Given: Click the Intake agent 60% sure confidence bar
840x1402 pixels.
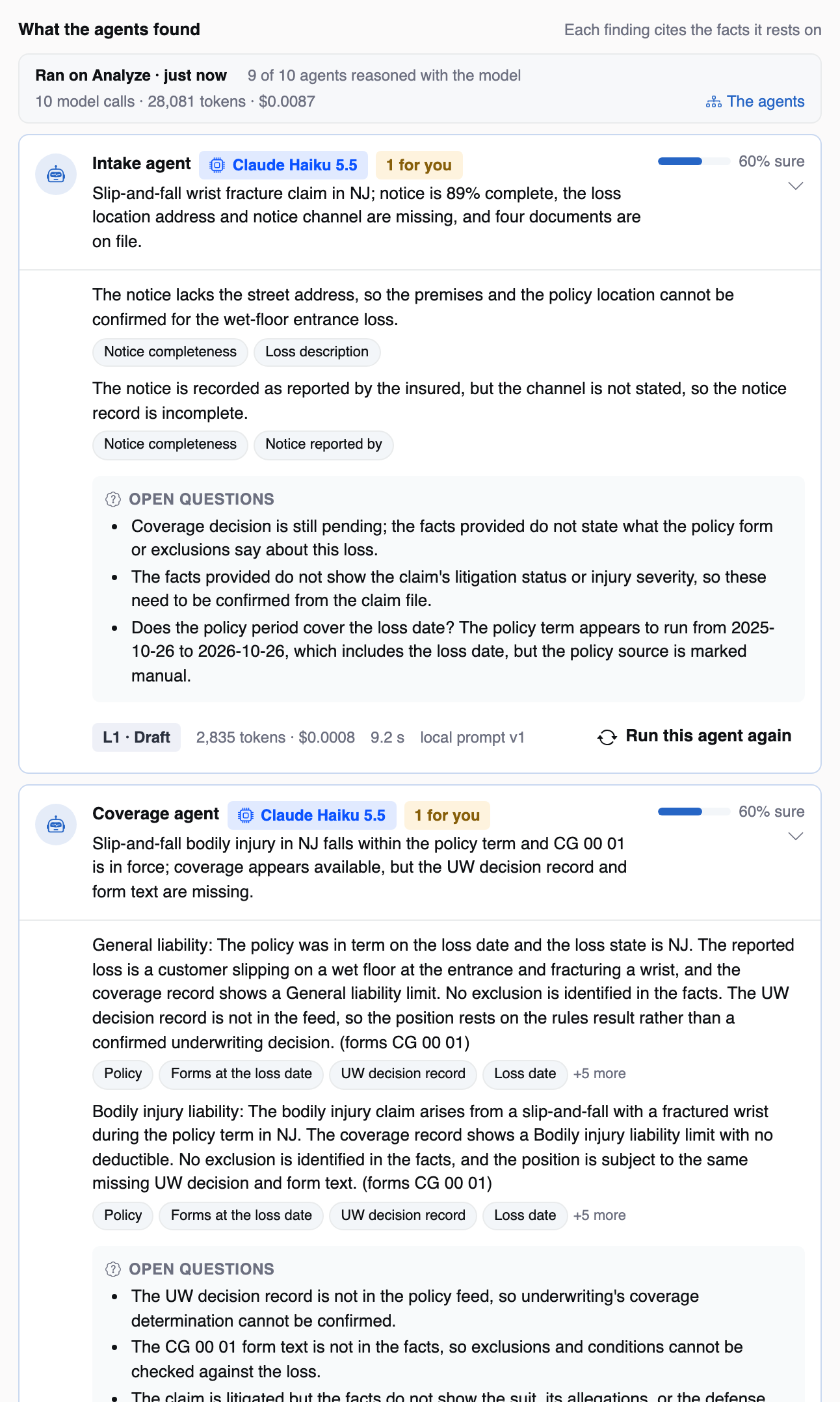Looking at the screenshot, I should tap(694, 161).
